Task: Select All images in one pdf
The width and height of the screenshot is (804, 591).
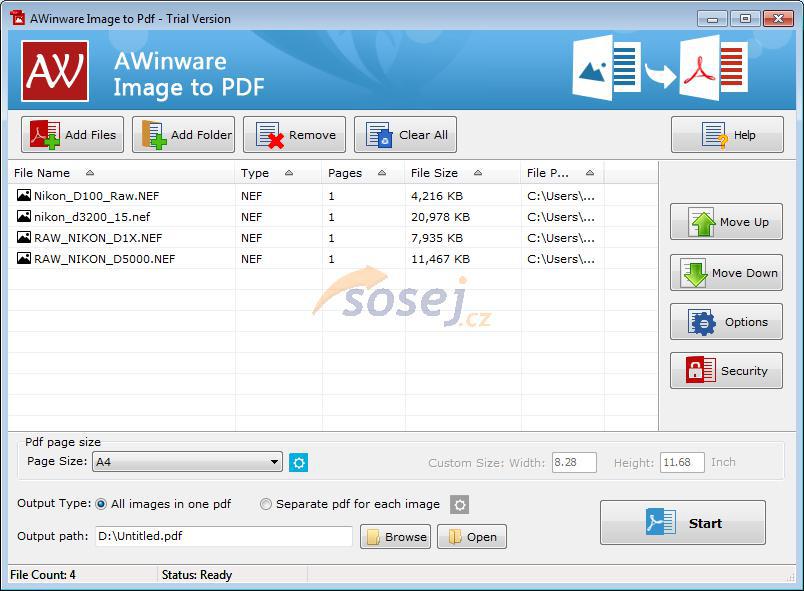Action: (x=101, y=504)
